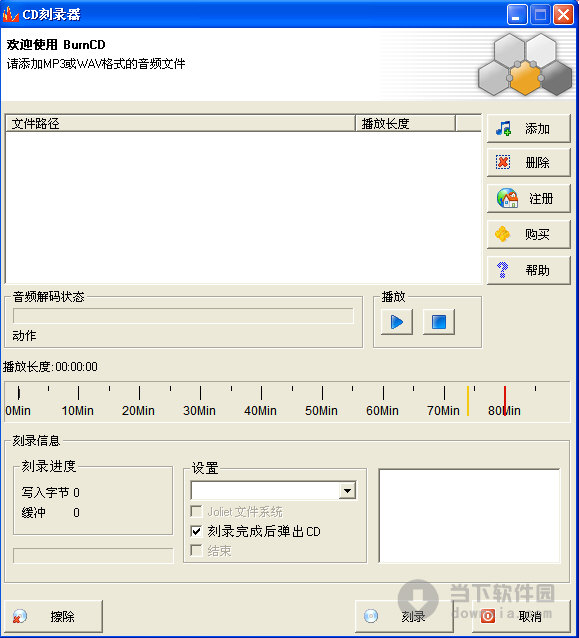This screenshot has height=638, width=579.
Task: Click the white log box in 刻录信息
Action: tap(469, 516)
